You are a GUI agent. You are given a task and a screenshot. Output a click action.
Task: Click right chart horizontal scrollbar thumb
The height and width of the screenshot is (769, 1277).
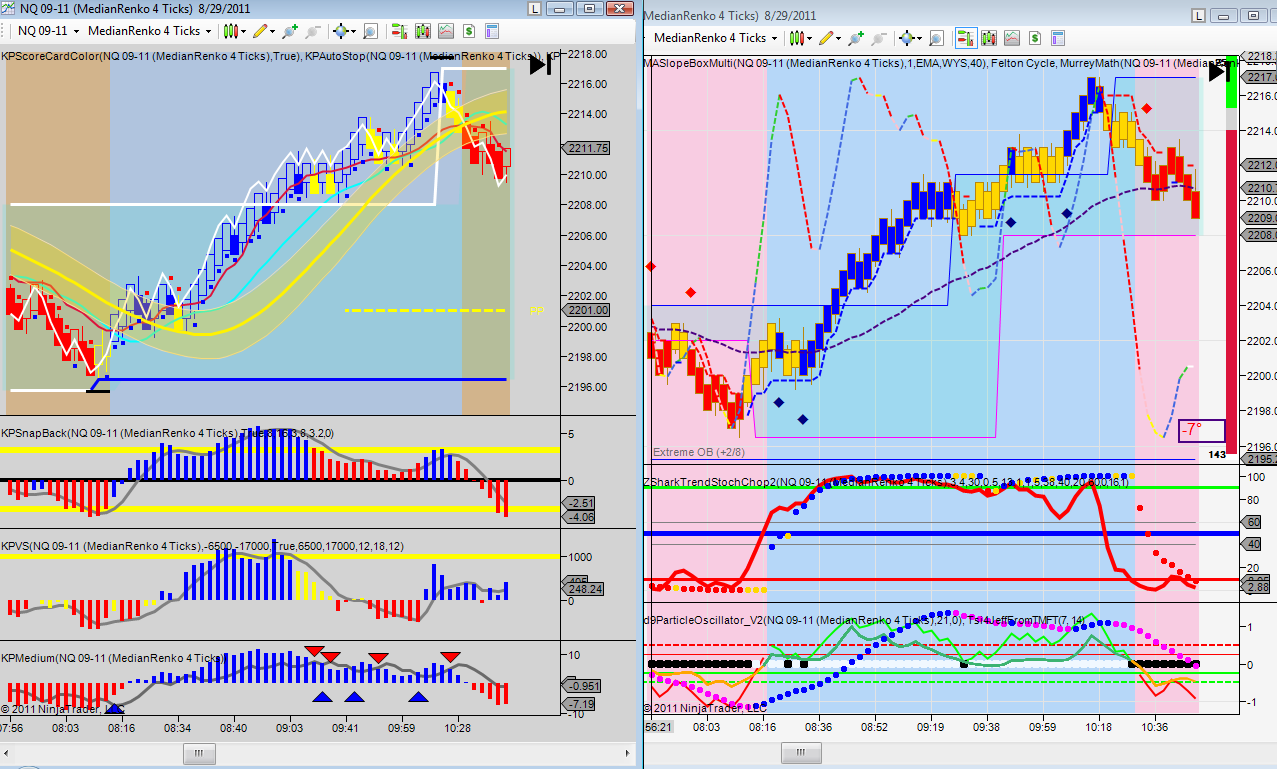click(x=800, y=754)
